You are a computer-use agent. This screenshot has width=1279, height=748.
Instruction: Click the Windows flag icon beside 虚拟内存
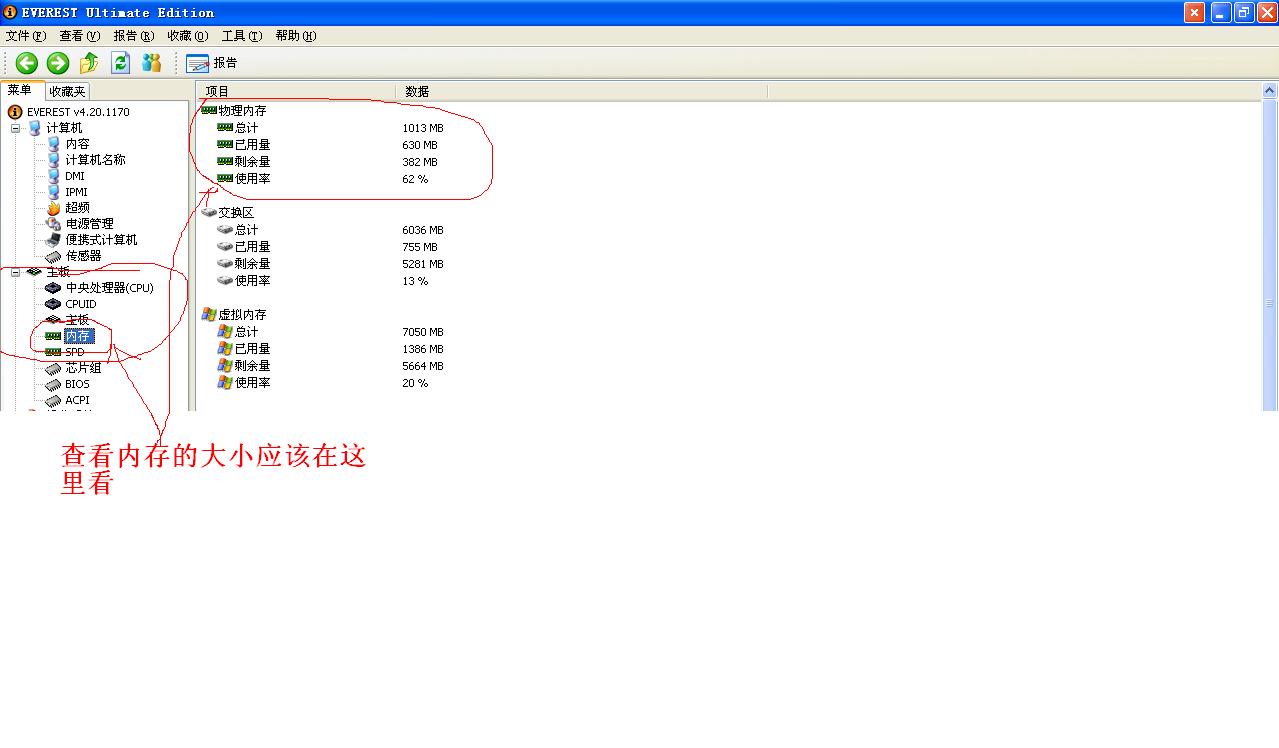(209, 314)
